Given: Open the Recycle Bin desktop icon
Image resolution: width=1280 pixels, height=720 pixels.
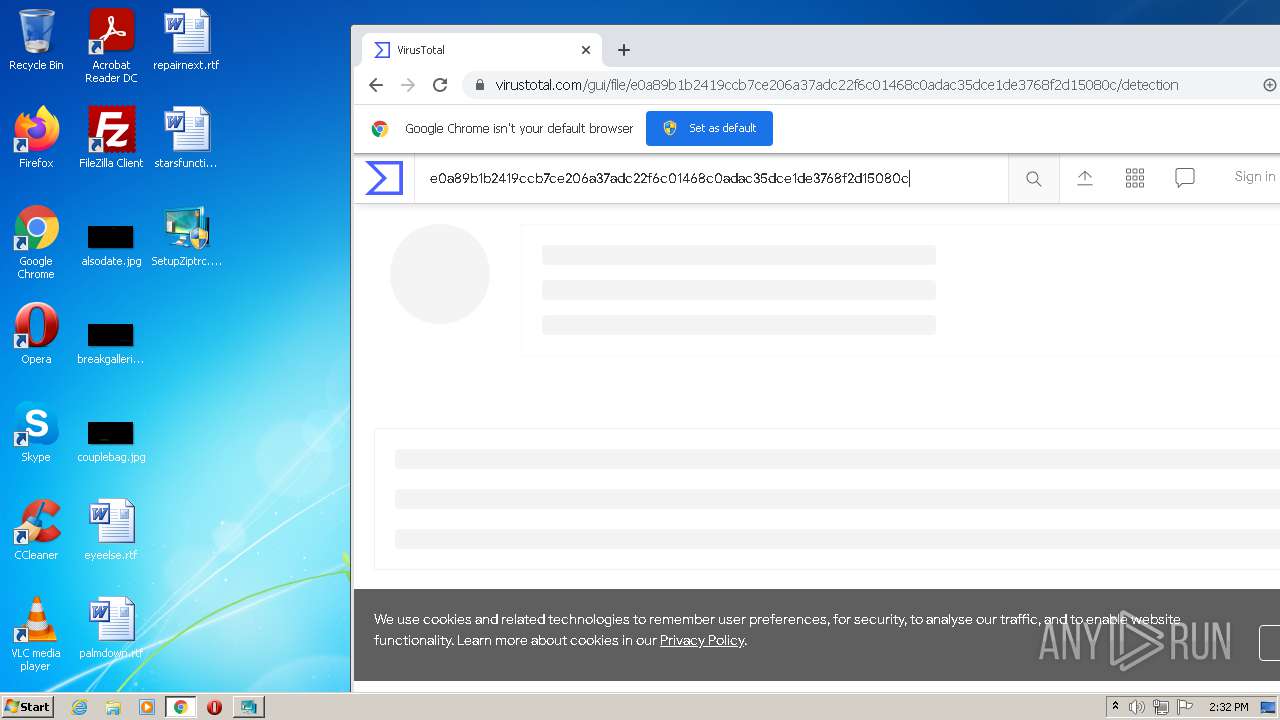Looking at the screenshot, I should (36, 40).
